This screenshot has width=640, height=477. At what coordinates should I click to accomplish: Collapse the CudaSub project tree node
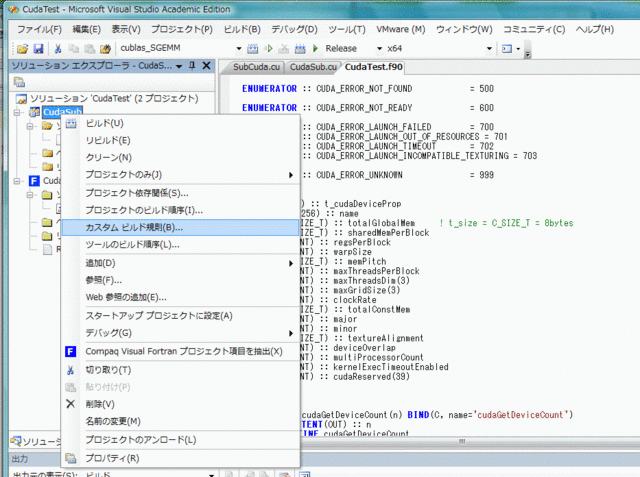17,112
